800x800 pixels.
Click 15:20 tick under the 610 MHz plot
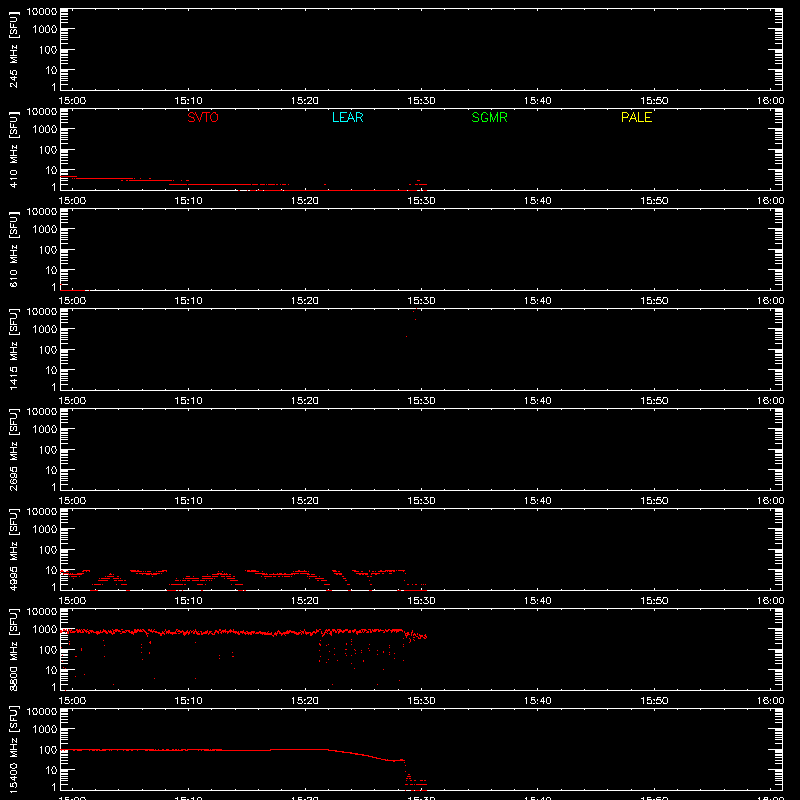coord(305,301)
